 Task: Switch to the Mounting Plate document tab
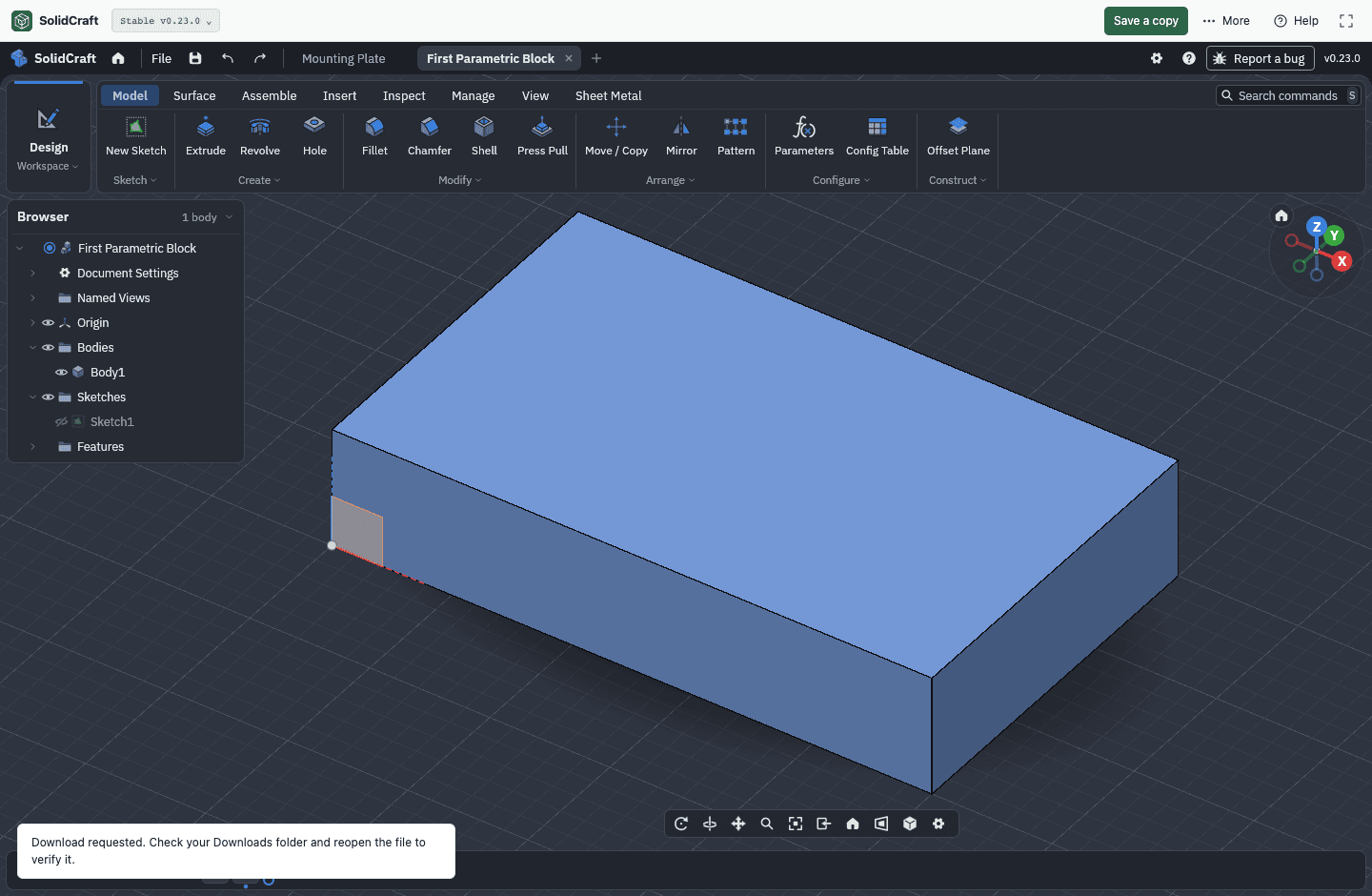click(344, 58)
